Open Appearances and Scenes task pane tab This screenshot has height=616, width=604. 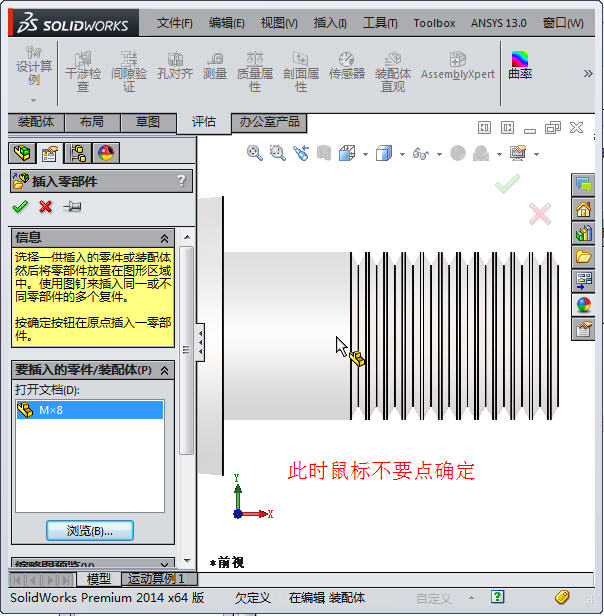coord(584,305)
